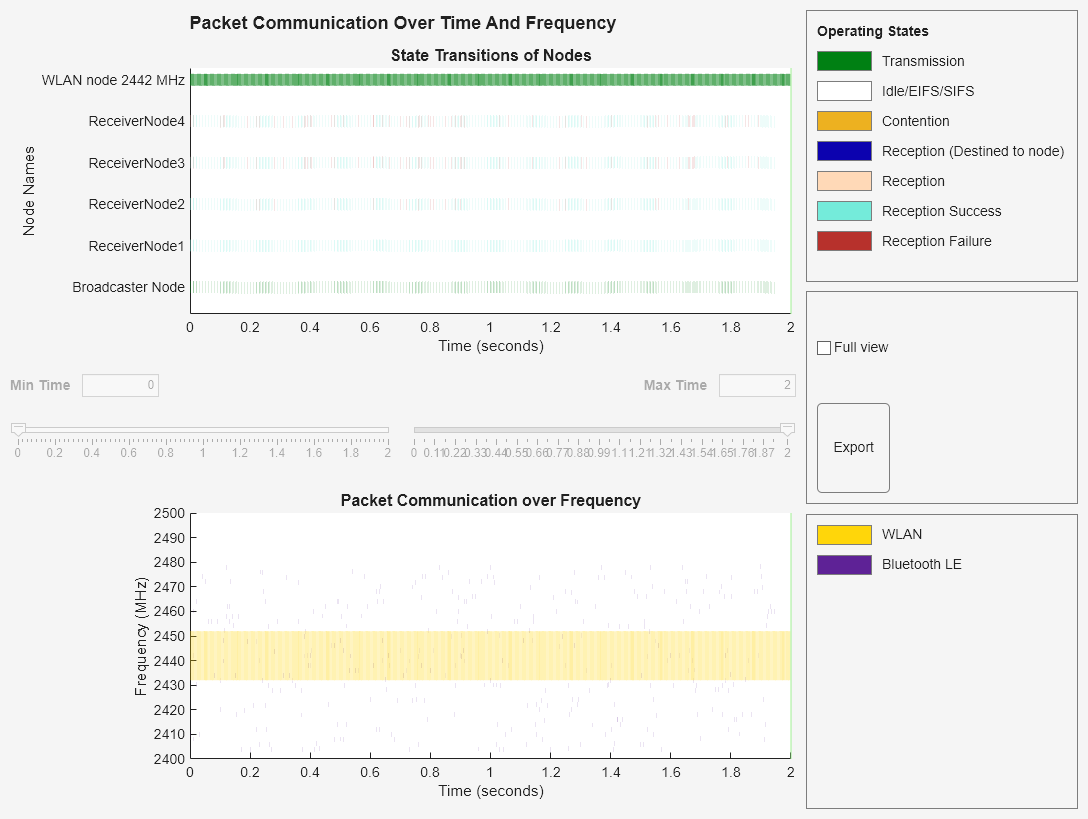Click the Max Time input field
1088x819 pixels.
click(757, 385)
